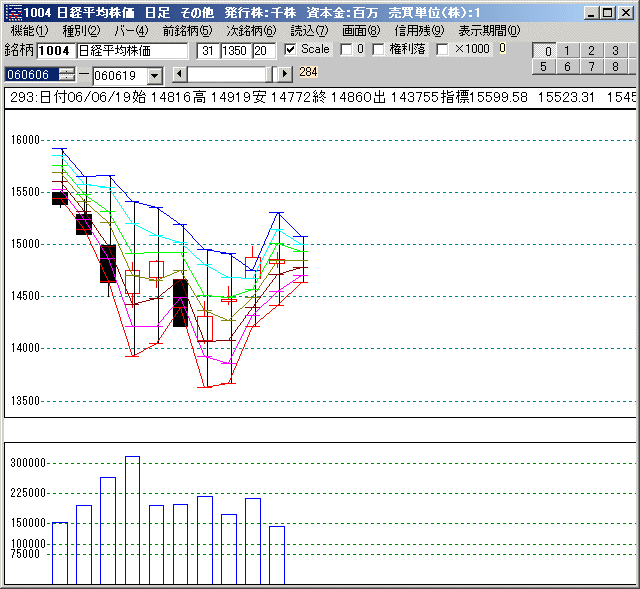Open the 信用残(9) menu
This screenshot has width=640, height=589.
[419, 31]
